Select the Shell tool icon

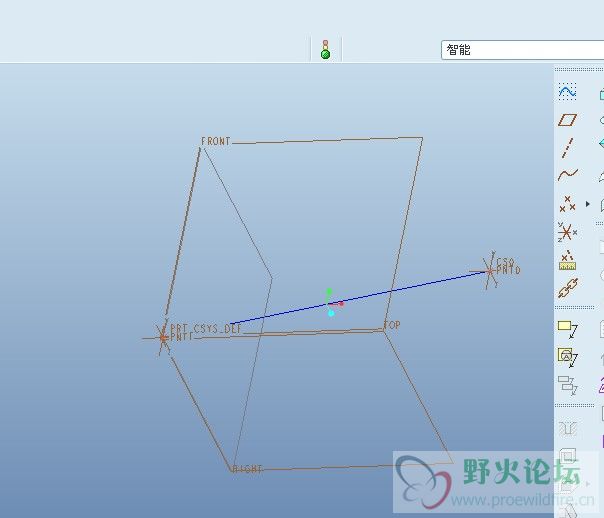[x=567, y=456]
